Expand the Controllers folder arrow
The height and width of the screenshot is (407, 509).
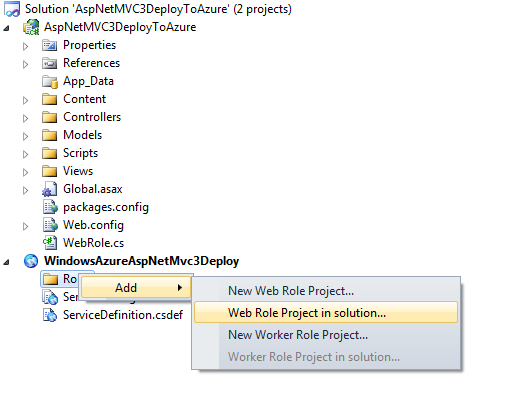point(25,118)
